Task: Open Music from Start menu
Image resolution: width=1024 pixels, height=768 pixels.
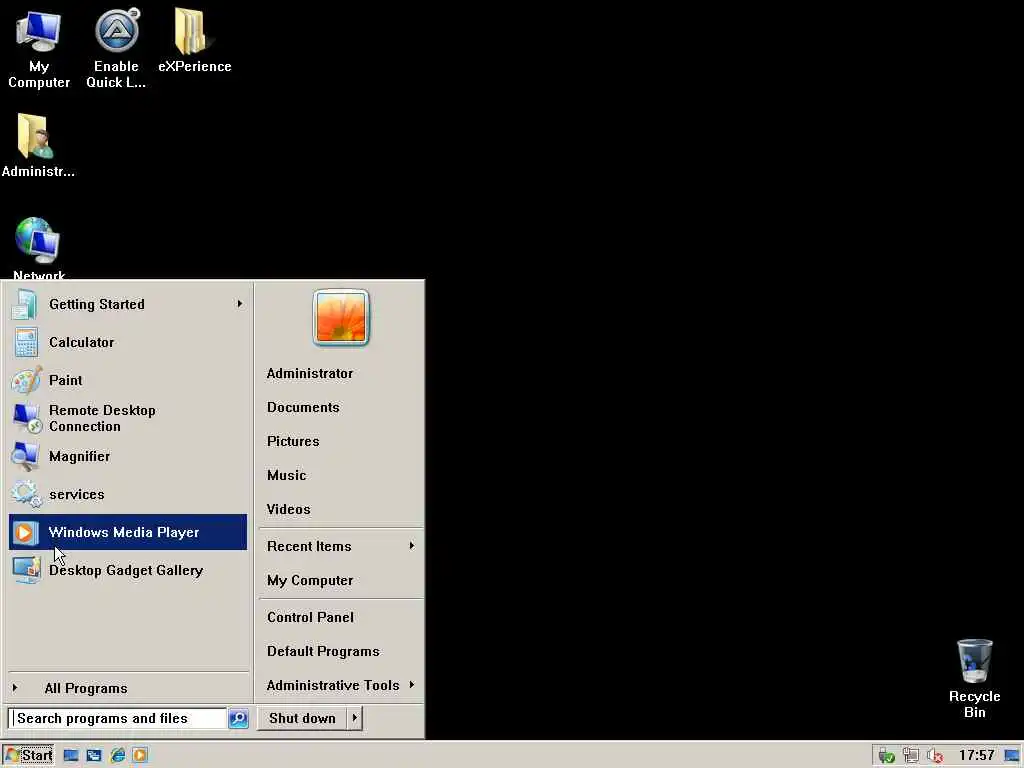Action: pos(340,475)
